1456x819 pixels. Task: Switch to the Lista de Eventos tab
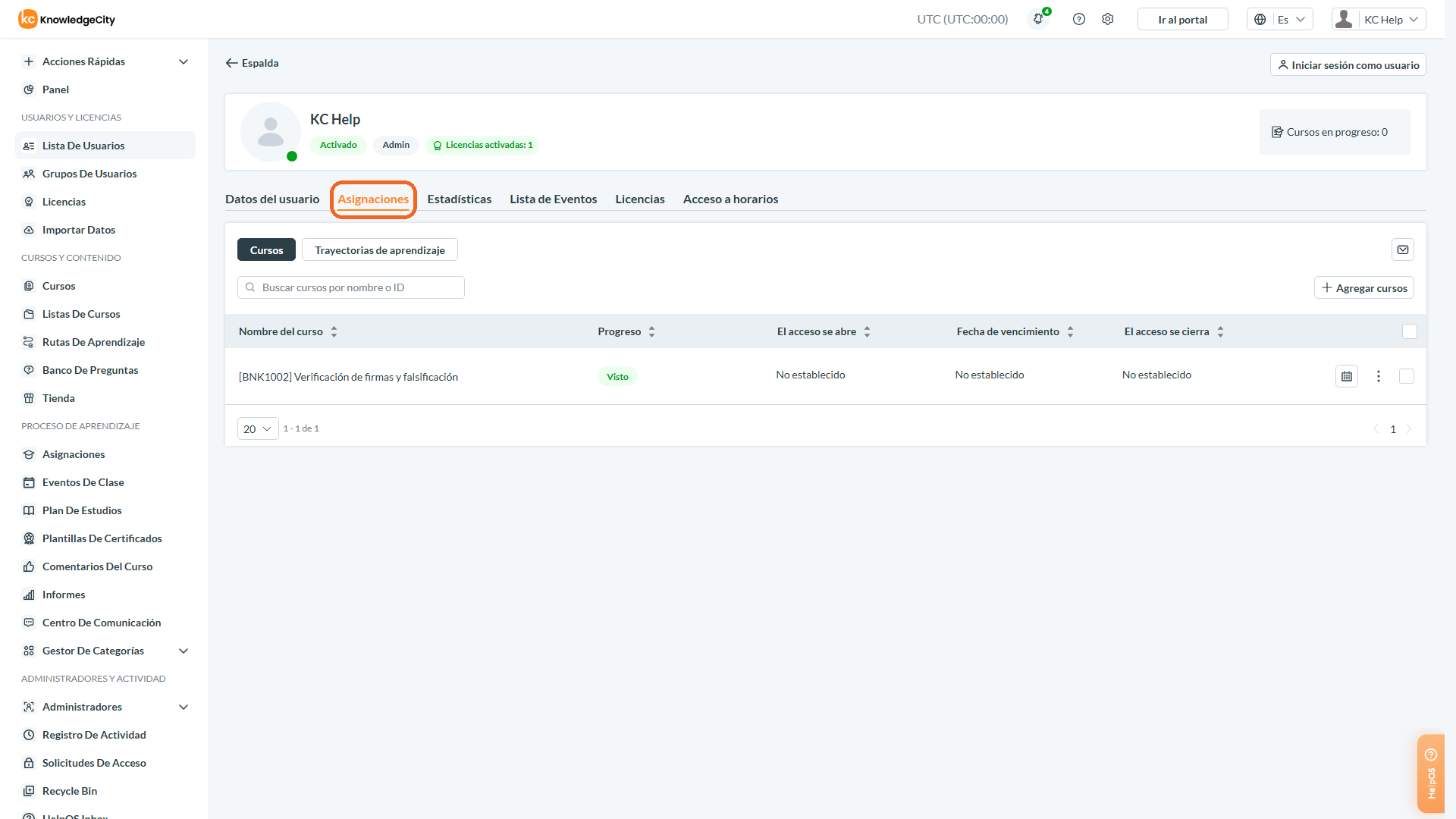click(x=554, y=199)
